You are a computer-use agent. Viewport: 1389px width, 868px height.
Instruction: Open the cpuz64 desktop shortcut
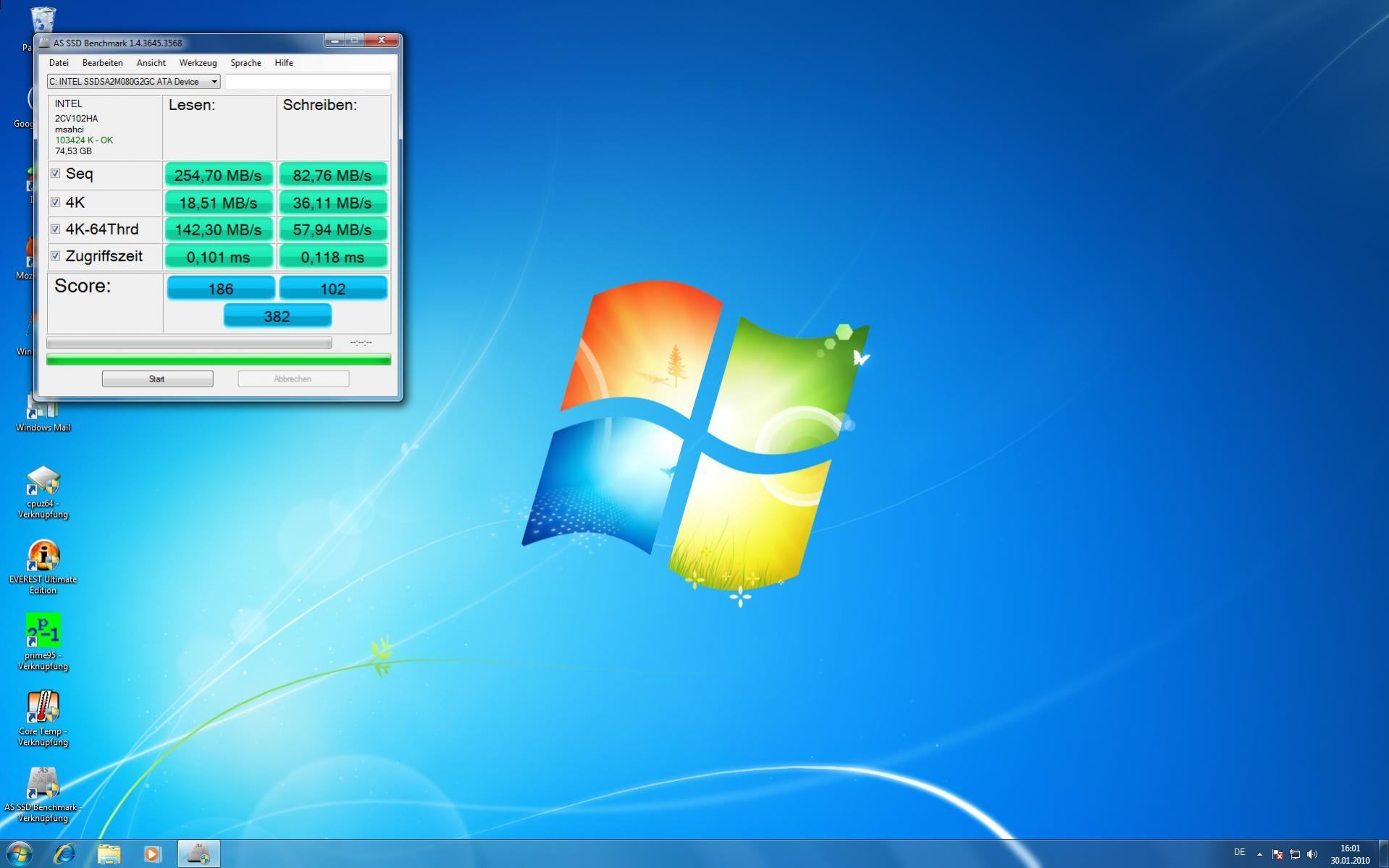pos(43,492)
